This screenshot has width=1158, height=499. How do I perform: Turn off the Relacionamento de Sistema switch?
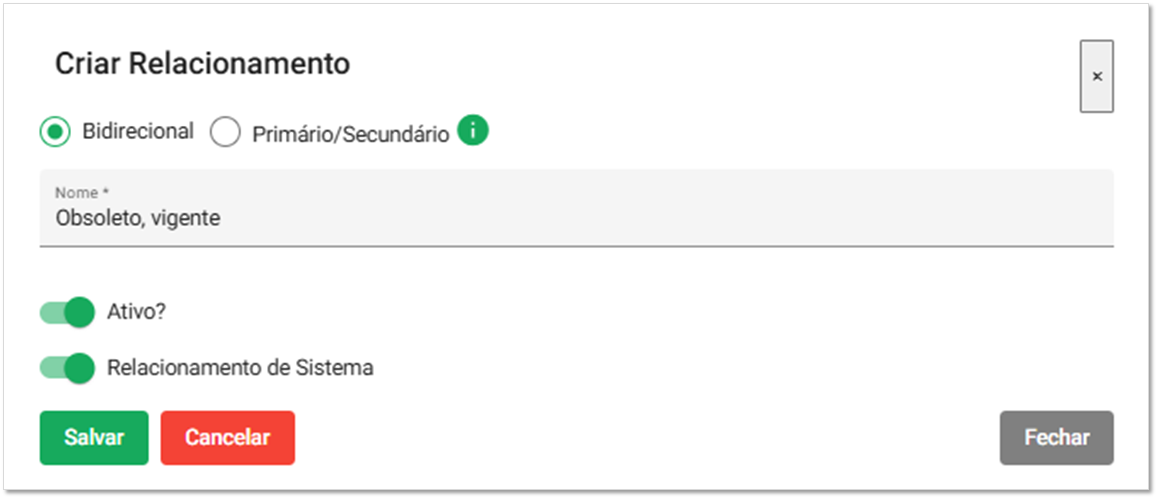(x=67, y=368)
